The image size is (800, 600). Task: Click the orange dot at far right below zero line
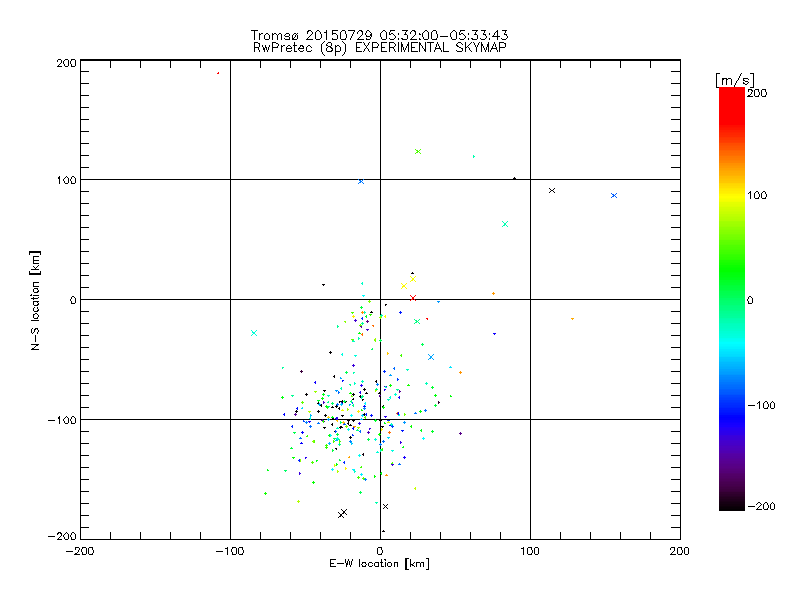(572, 319)
